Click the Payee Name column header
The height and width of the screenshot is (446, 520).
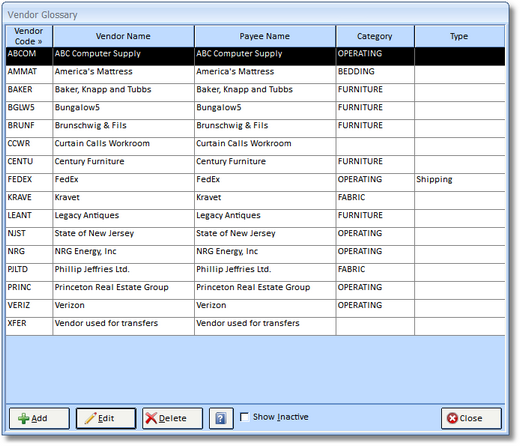265,36
